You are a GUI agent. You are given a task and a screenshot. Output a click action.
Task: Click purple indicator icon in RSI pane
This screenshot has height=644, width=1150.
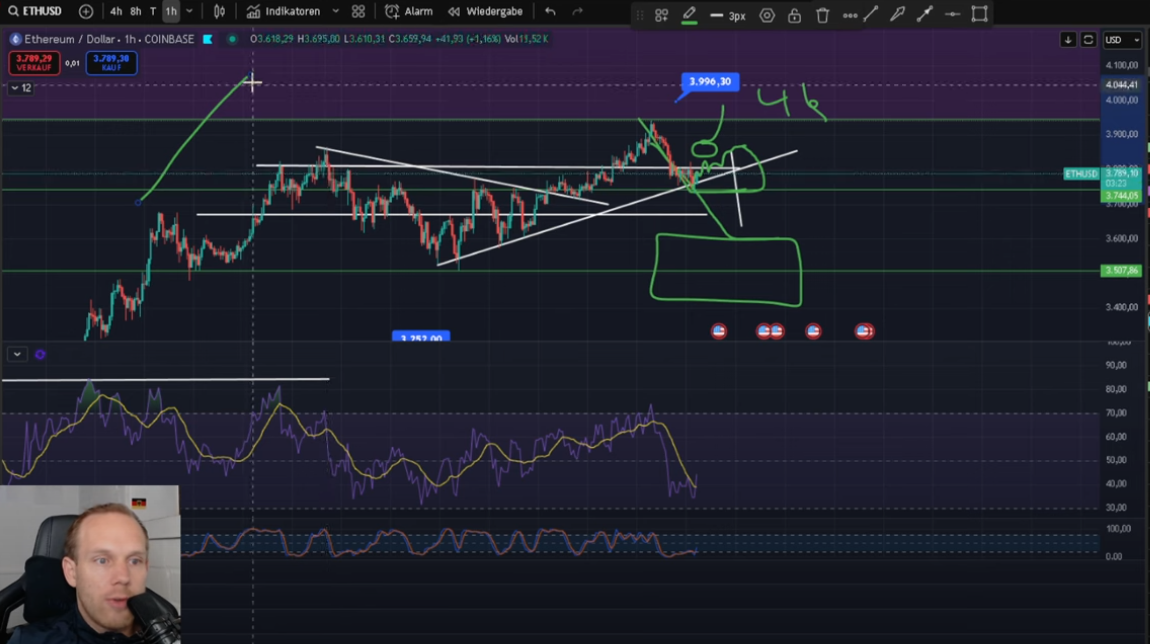tap(40, 354)
